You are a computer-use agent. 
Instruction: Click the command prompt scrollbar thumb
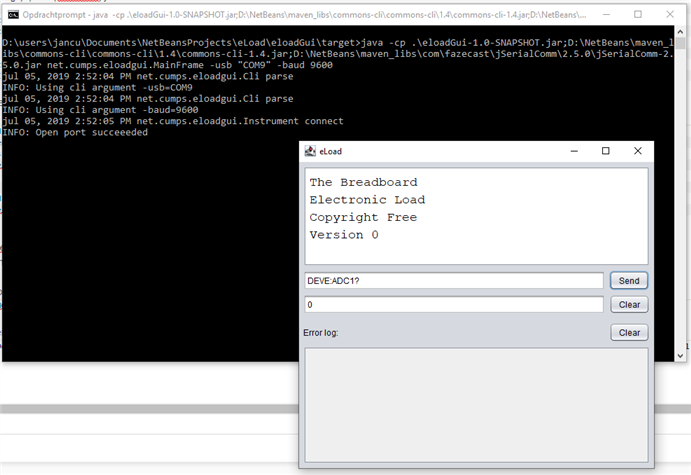pyautogui.click(x=680, y=43)
